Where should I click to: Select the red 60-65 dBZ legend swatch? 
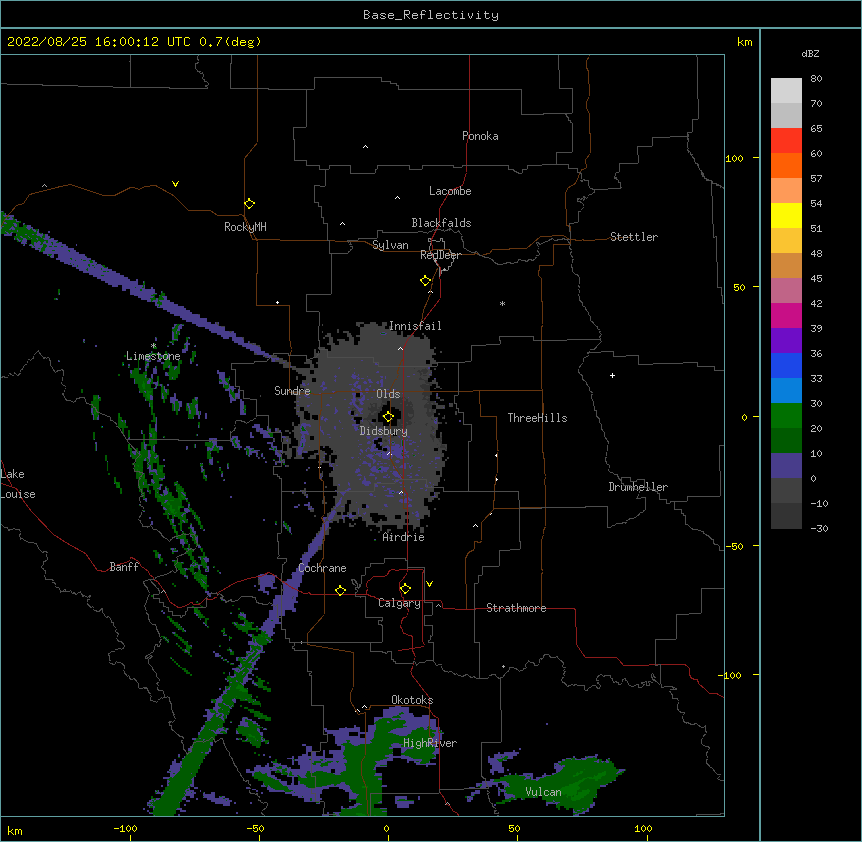click(786, 141)
